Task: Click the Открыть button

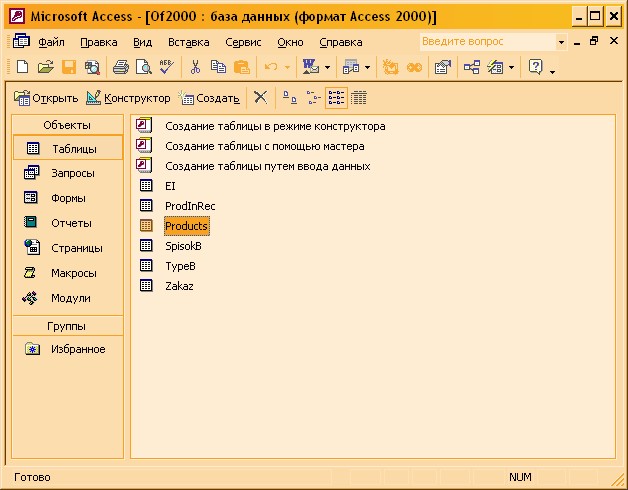Action: click(46, 98)
